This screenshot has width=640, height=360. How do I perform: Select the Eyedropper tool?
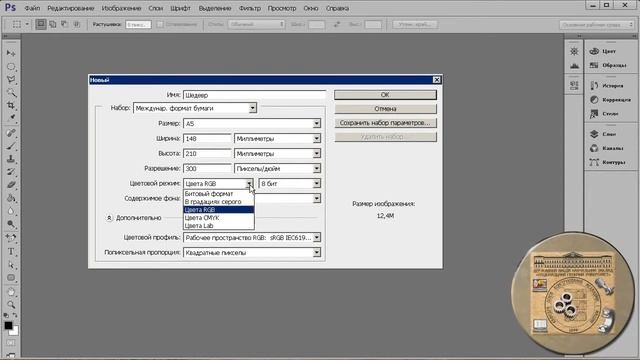click(x=11, y=119)
